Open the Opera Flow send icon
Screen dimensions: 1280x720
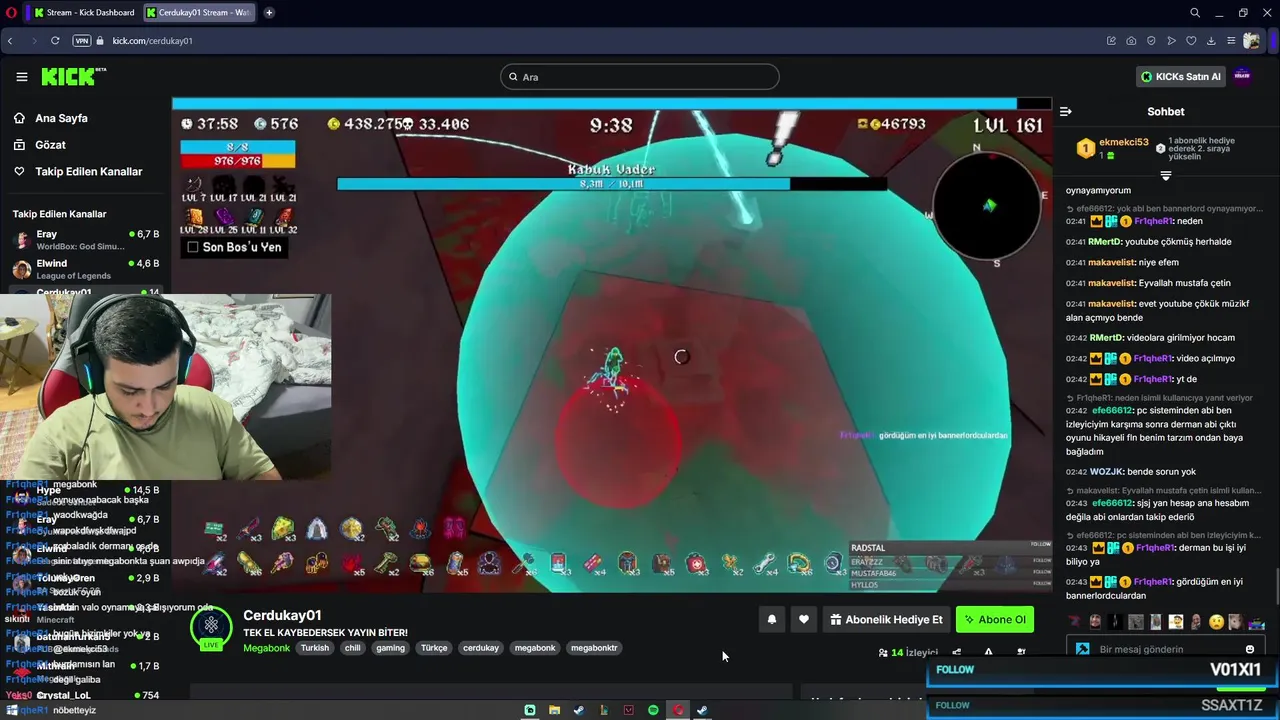pyautogui.click(x=1171, y=41)
